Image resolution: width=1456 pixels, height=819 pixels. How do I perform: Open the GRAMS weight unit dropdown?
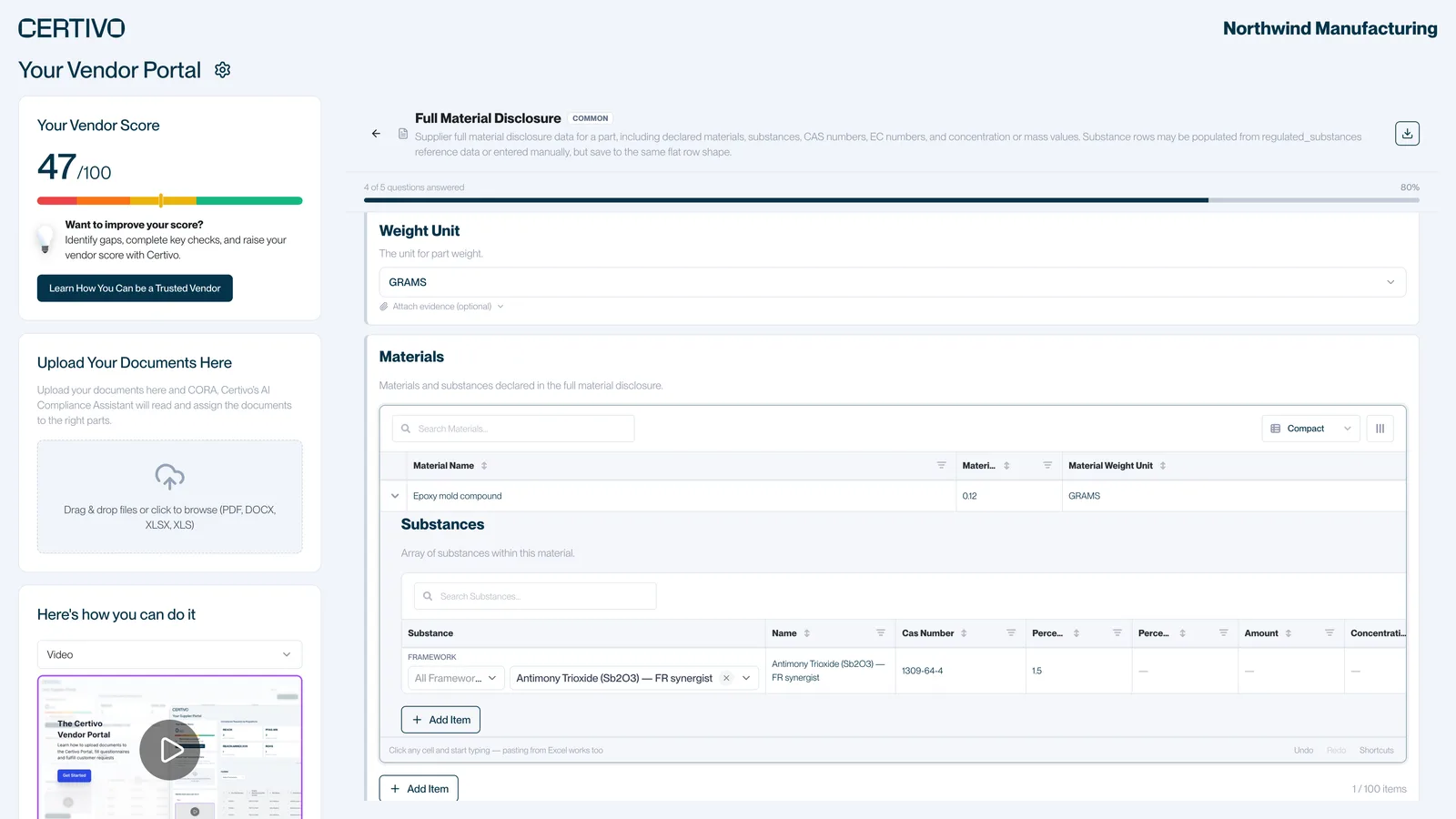coord(893,282)
